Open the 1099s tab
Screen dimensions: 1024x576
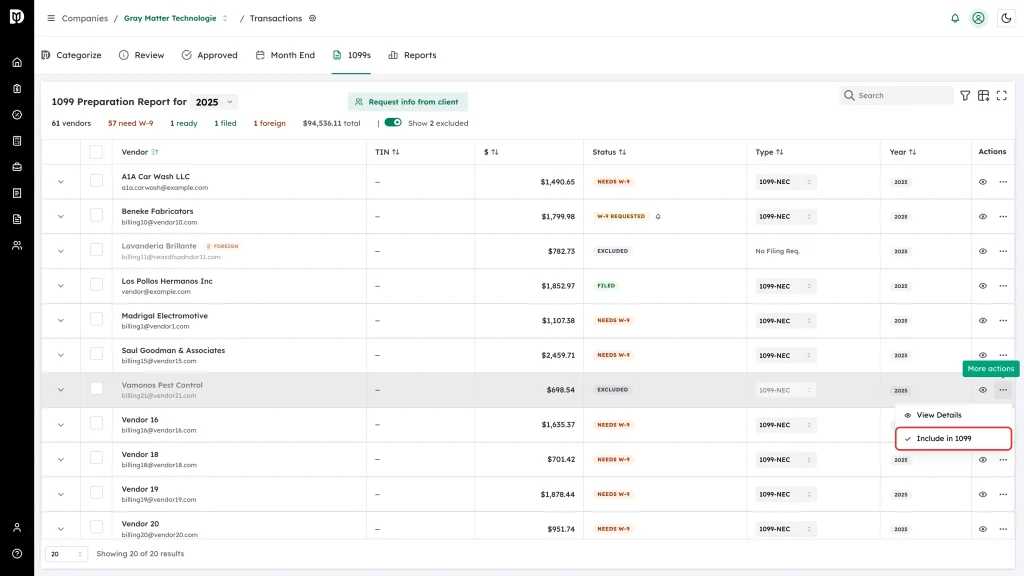click(351, 55)
